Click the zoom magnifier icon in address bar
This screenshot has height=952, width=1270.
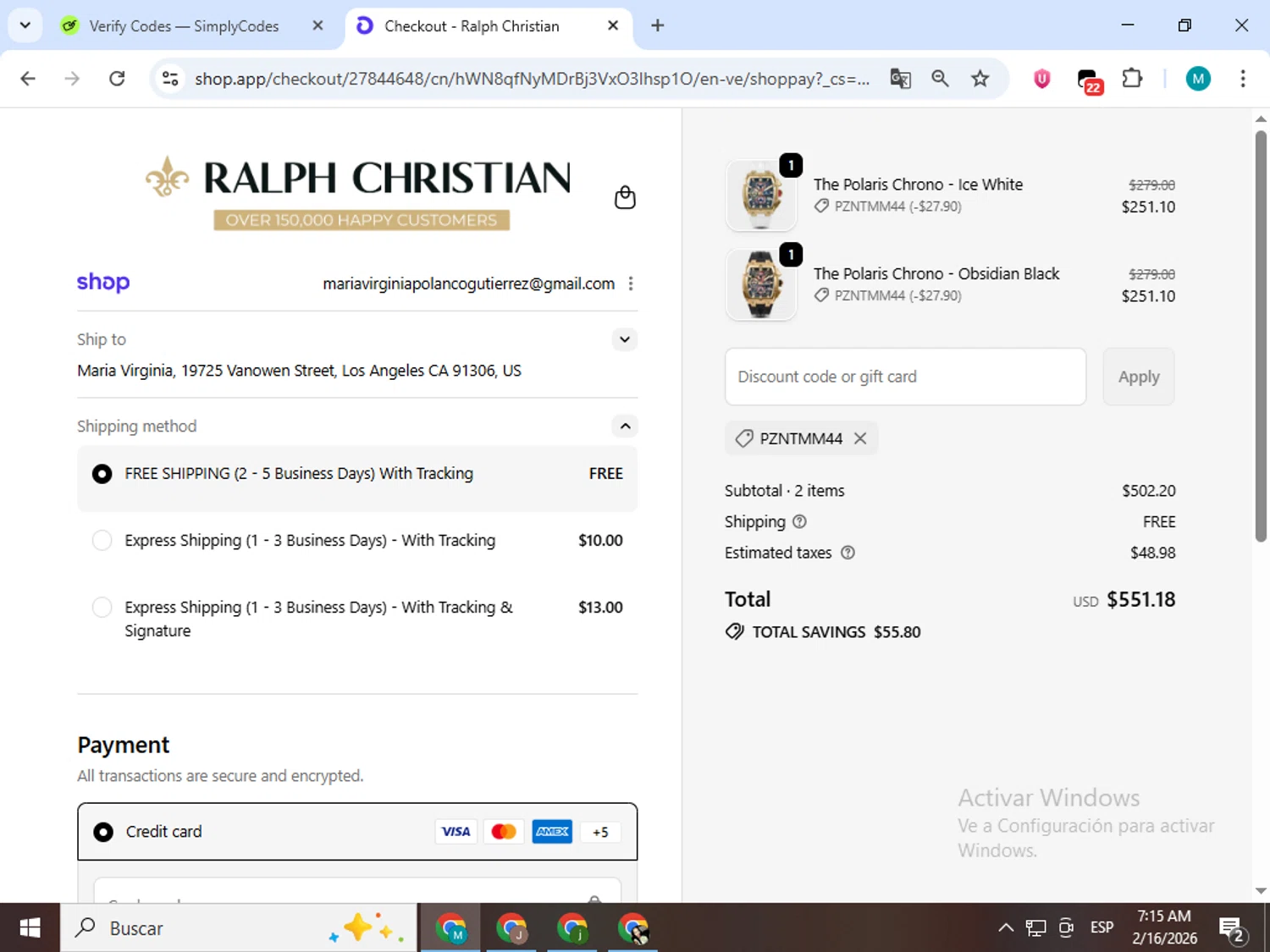tap(940, 79)
